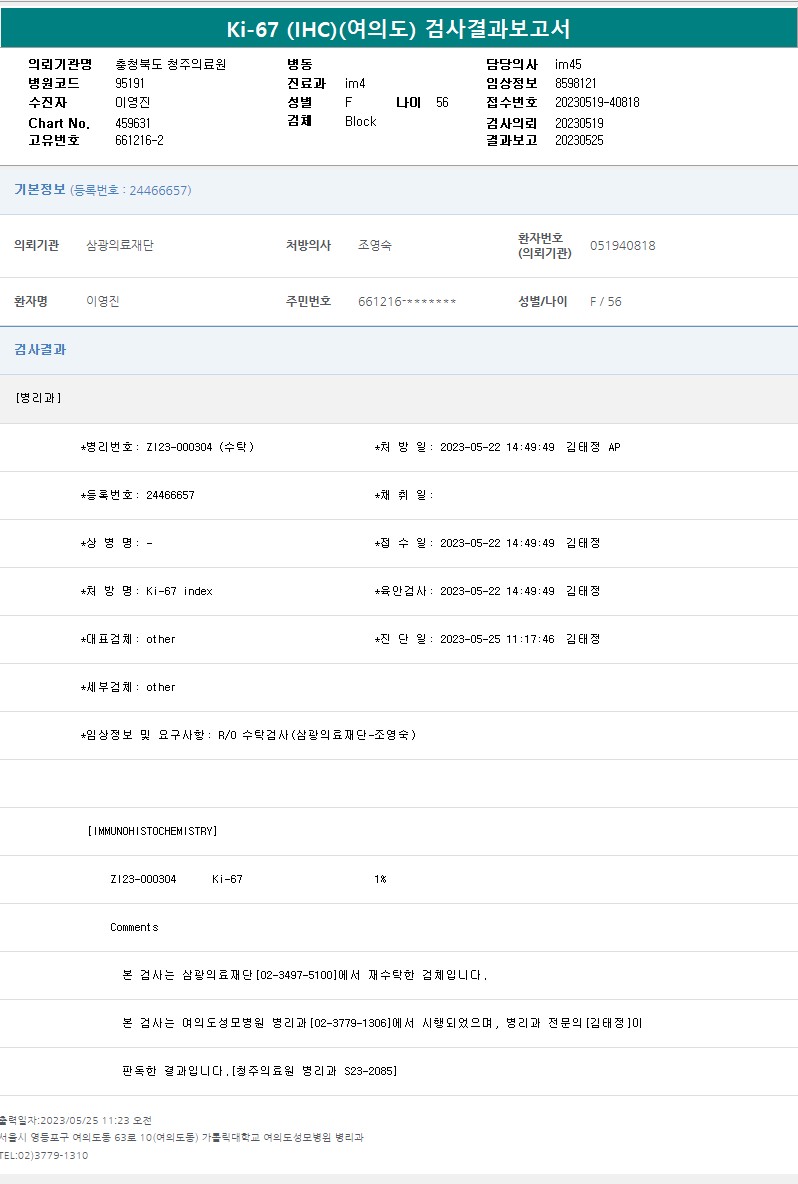This screenshot has width=798, height=1184.
Task: Select the 기본정보 section header
Action: [40, 190]
